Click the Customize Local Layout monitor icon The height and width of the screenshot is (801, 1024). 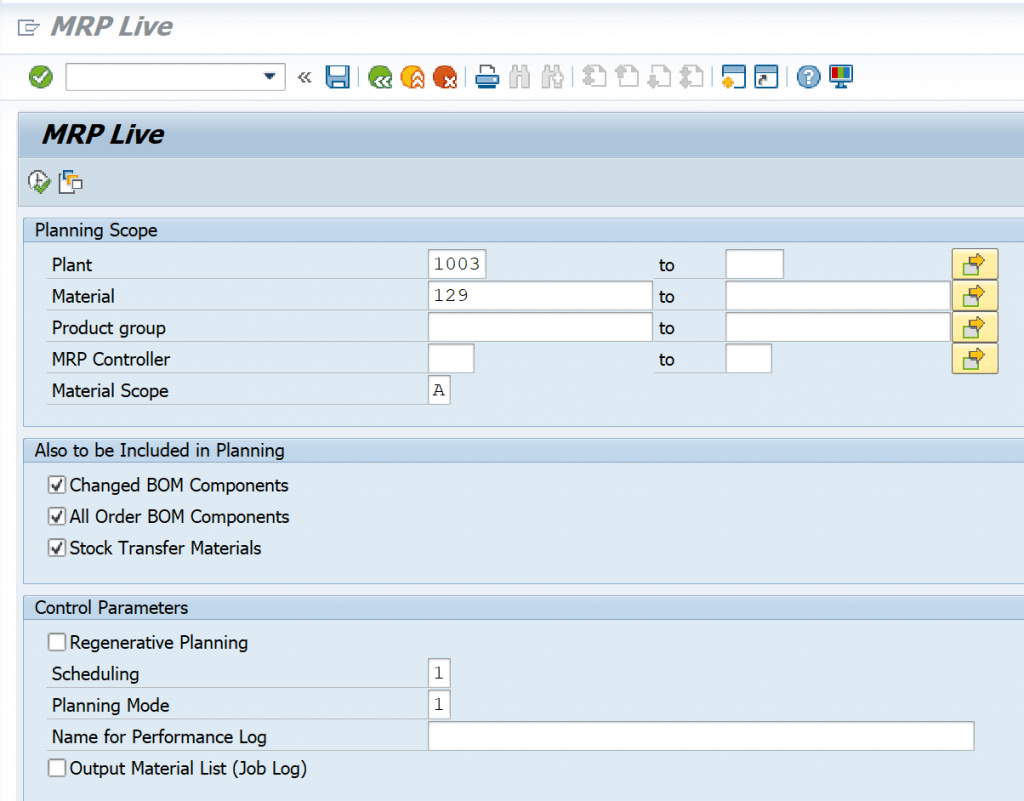point(841,77)
